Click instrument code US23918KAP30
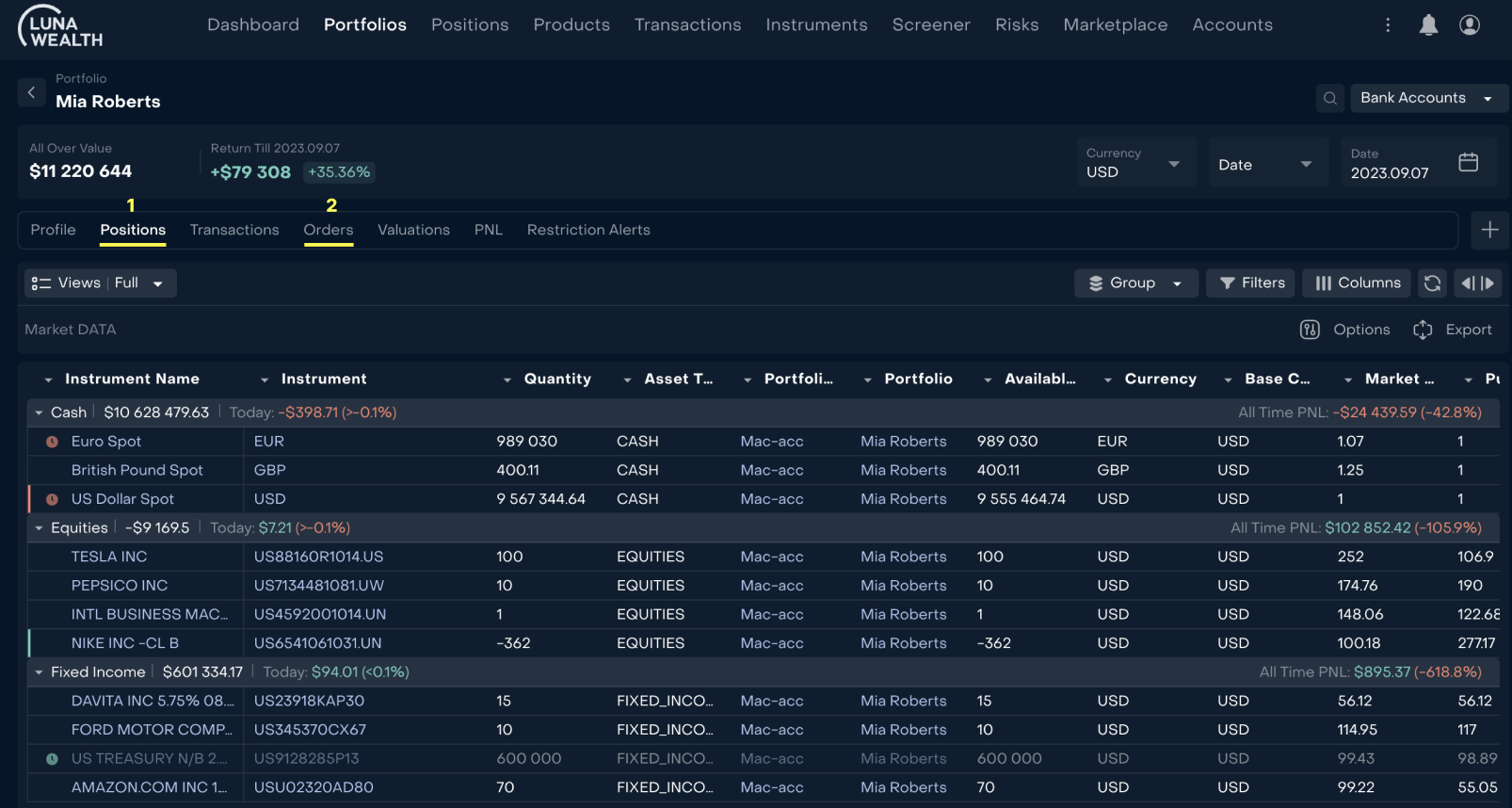This screenshot has height=808, width=1512. [x=309, y=702]
